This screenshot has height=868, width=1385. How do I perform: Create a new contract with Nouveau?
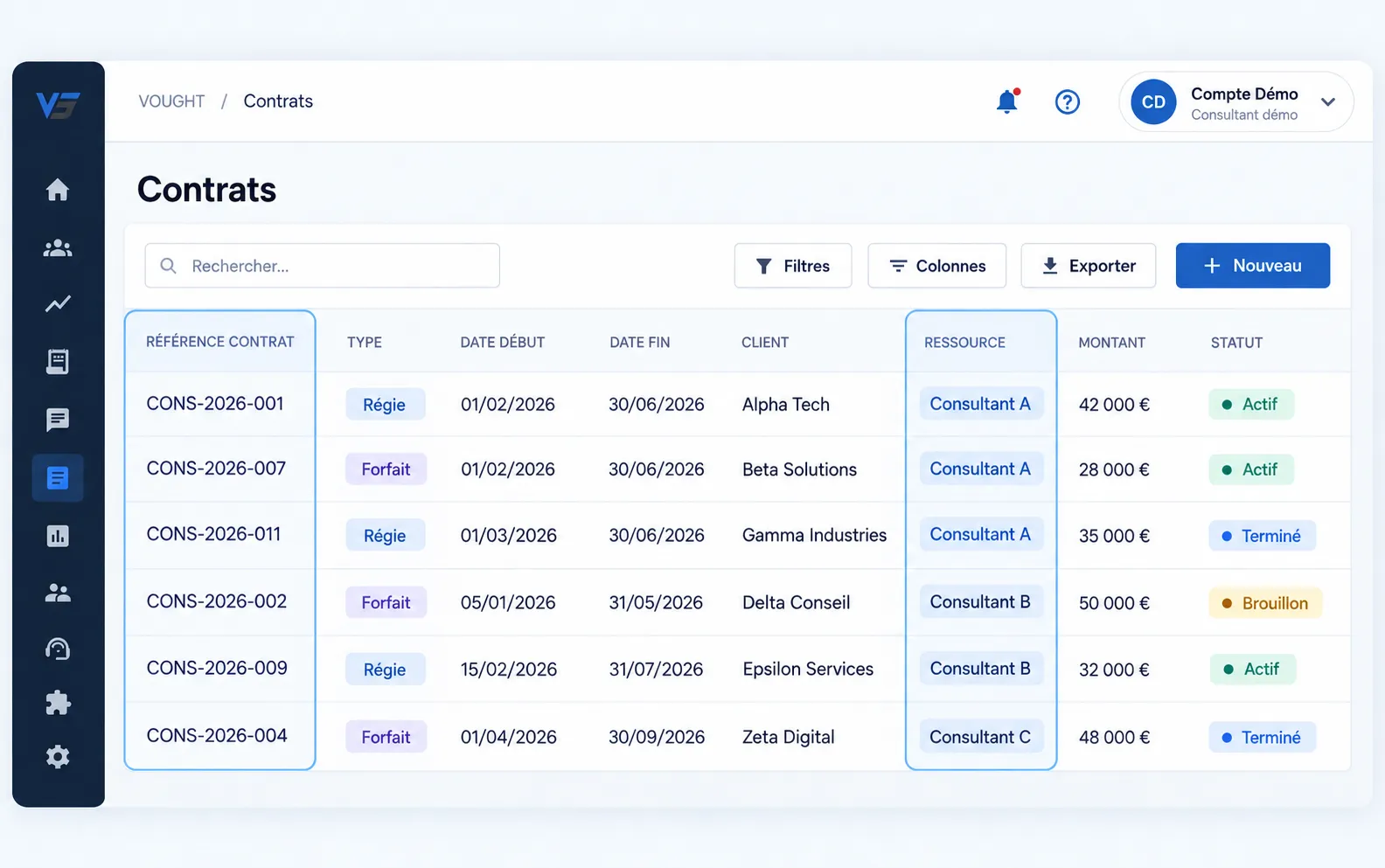pyautogui.click(x=1253, y=266)
